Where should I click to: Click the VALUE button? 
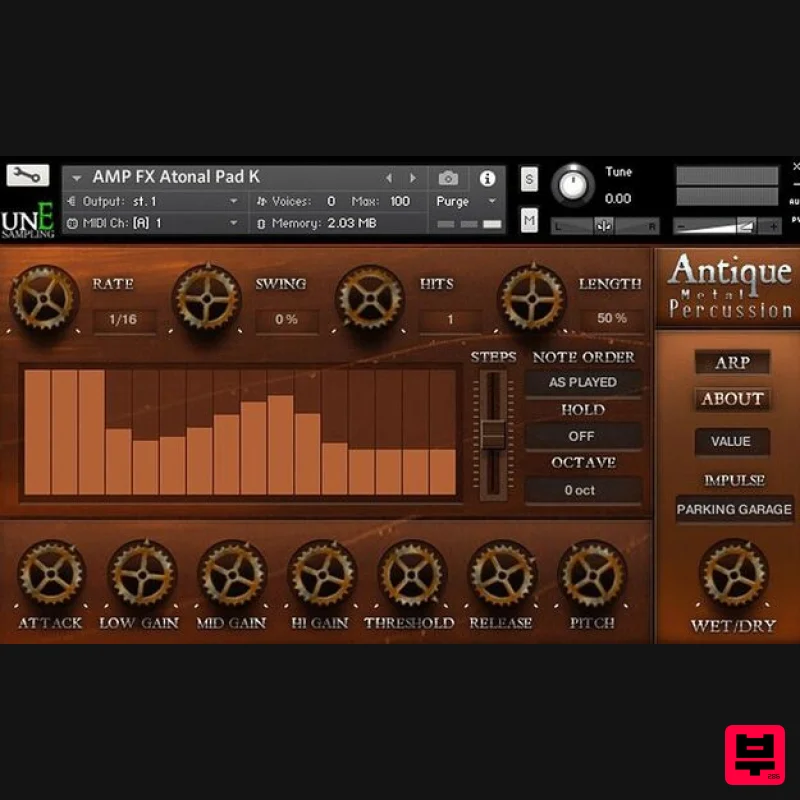pyautogui.click(x=731, y=441)
